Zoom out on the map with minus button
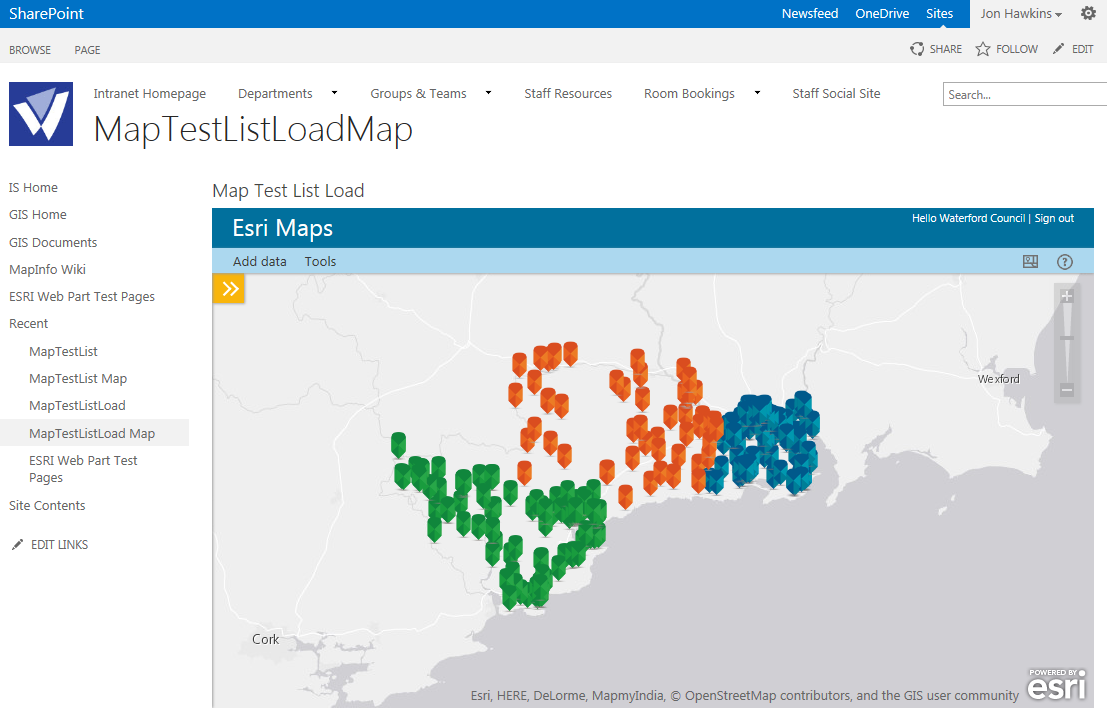Image resolution: width=1107 pixels, height=724 pixels. pos(1067,390)
